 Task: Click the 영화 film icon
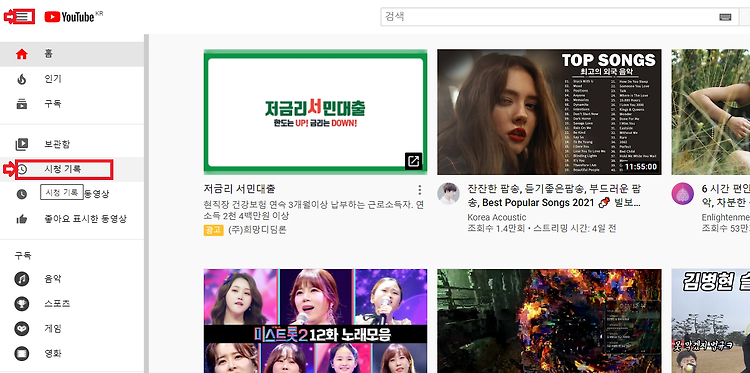point(22,354)
